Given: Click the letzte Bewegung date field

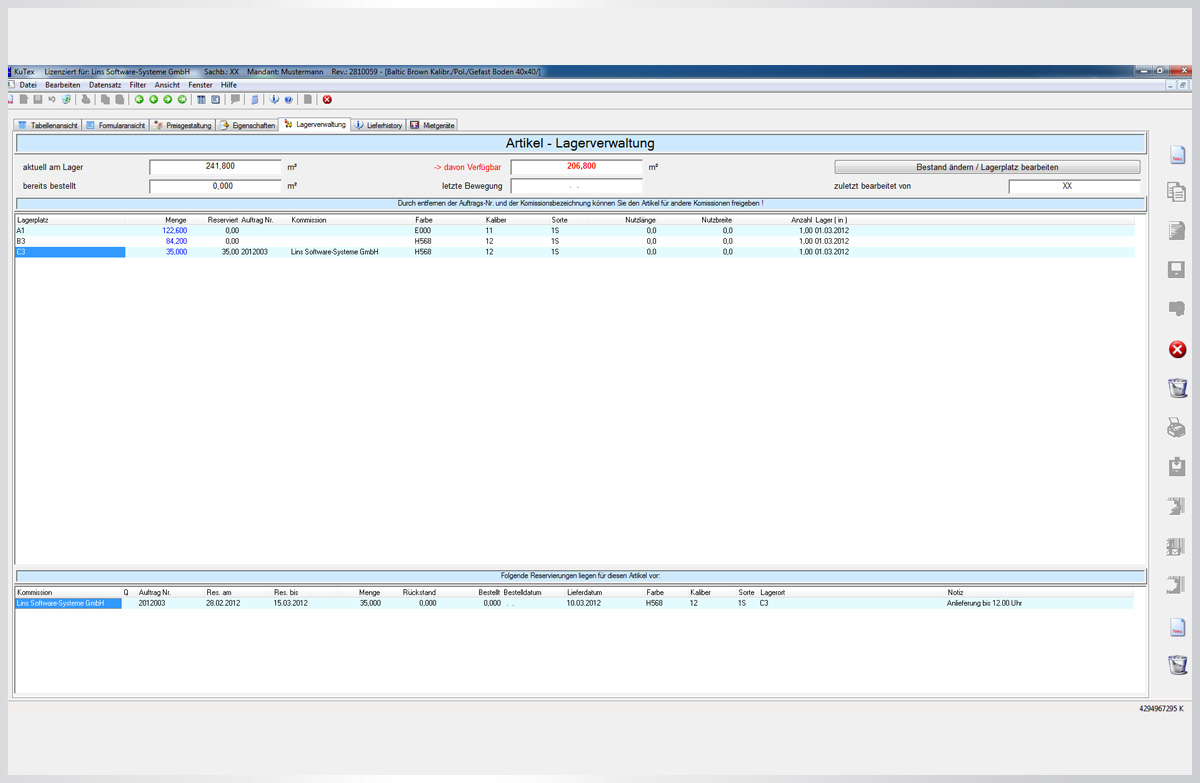Looking at the screenshot, I should [x=577, y=186].
